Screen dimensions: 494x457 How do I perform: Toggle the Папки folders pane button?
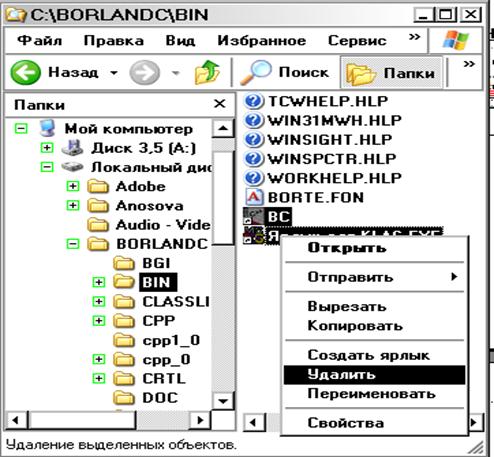tap(391, 72)
